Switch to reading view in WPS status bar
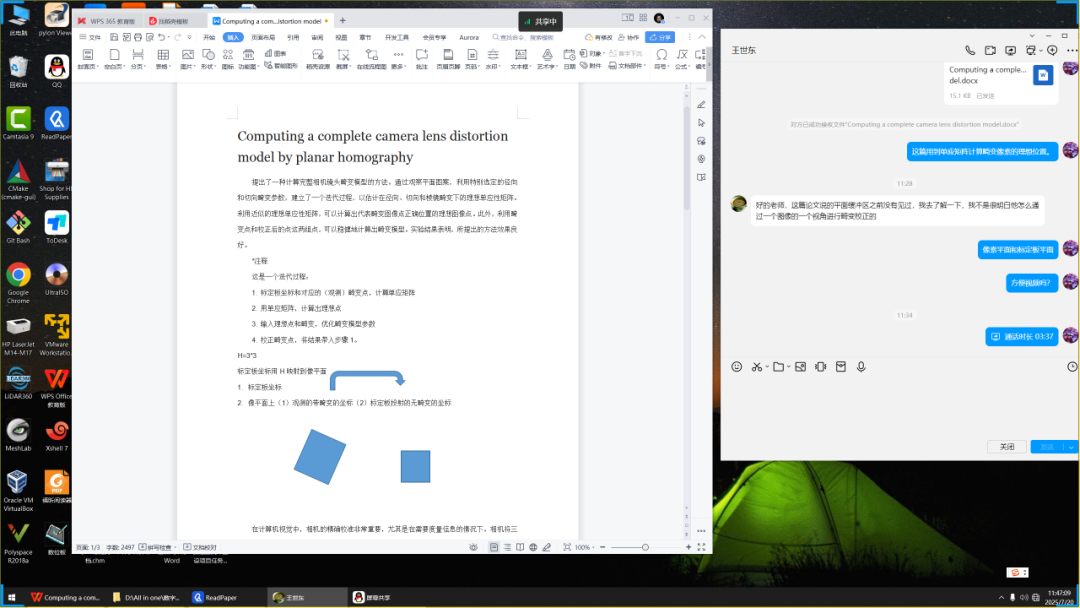This screenshot has width=1080, height=608. [x=520, y=547]
